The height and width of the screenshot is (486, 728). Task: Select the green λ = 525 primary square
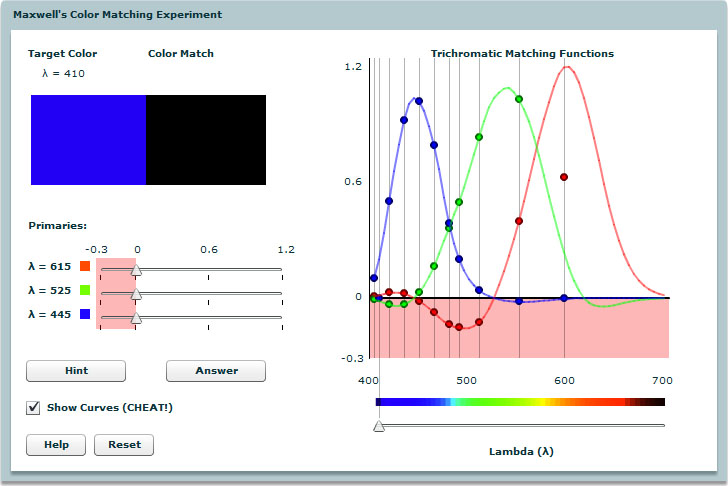pyautogui.click(x=85, y=290)
